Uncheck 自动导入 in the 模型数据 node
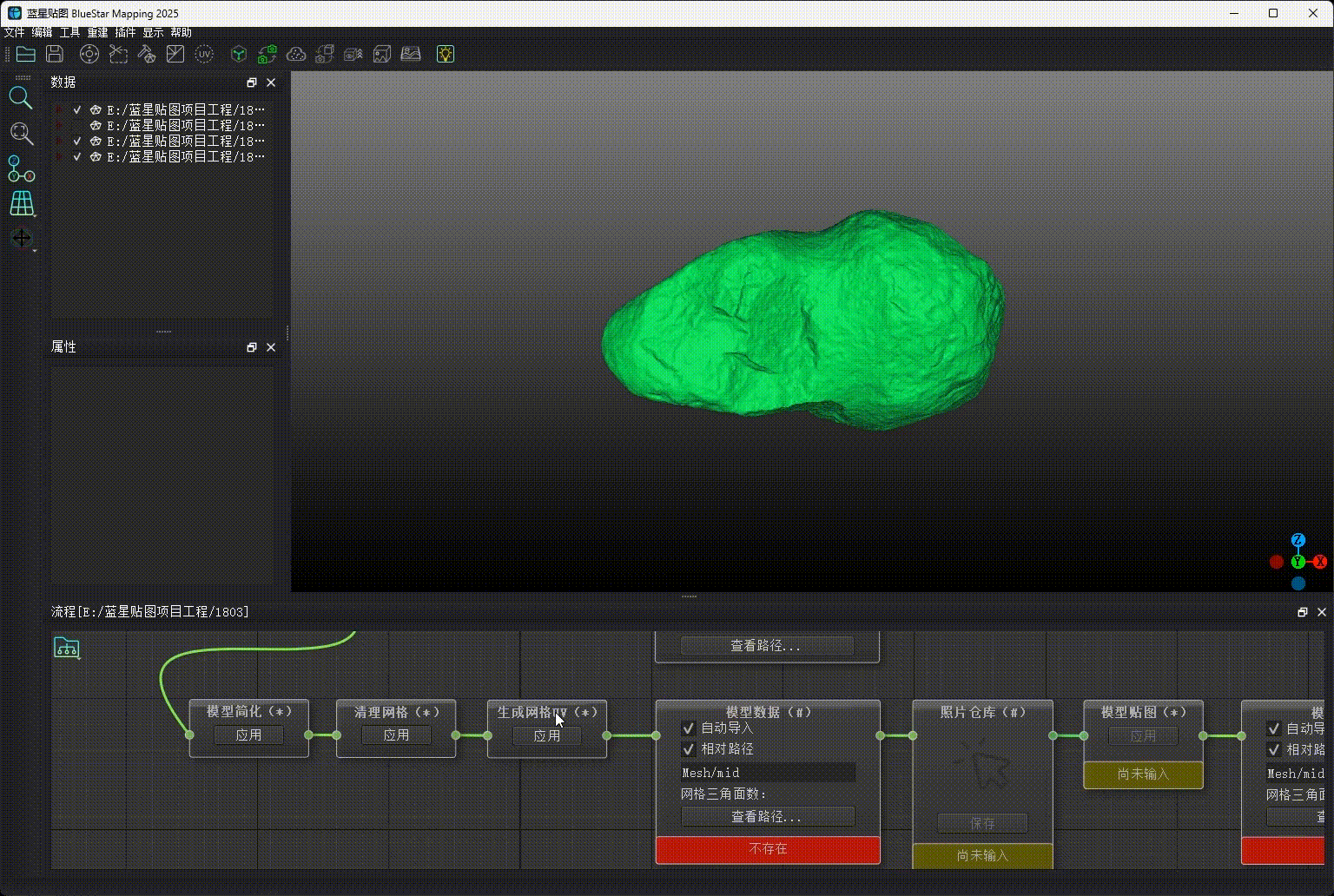The height and width of the screenshot is (896, 1334). point(689,728)
